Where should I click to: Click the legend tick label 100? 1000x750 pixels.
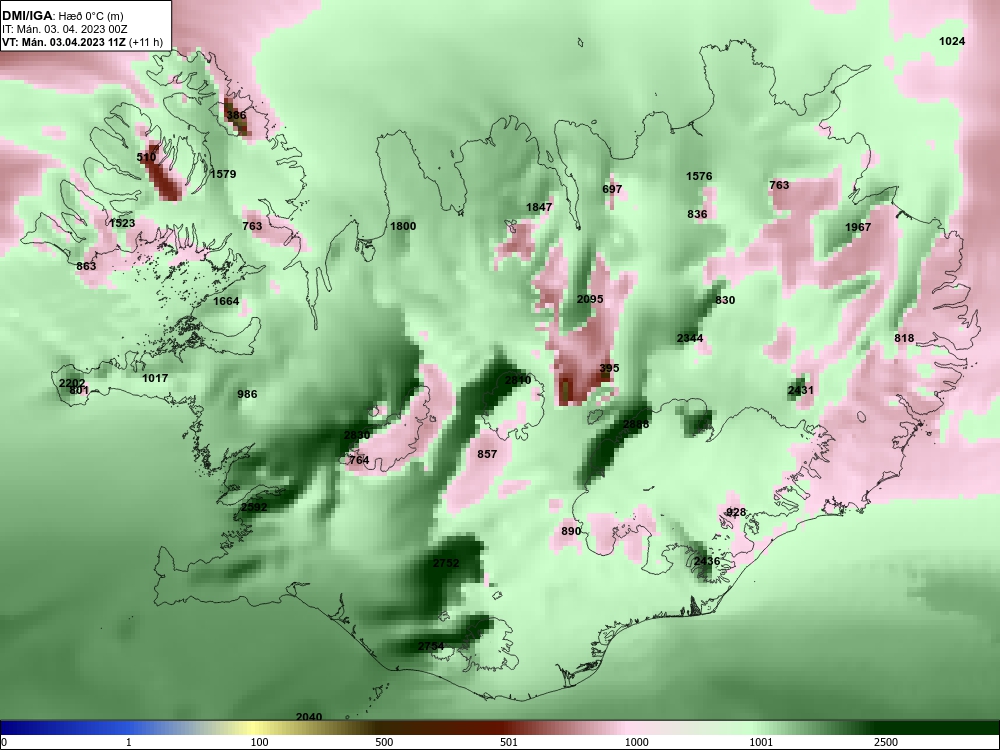pyautogui.click(x=259, y=742)
